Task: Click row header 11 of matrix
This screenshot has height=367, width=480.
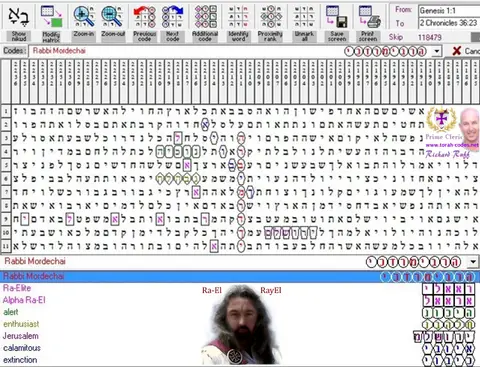Action: coord(6,246)
